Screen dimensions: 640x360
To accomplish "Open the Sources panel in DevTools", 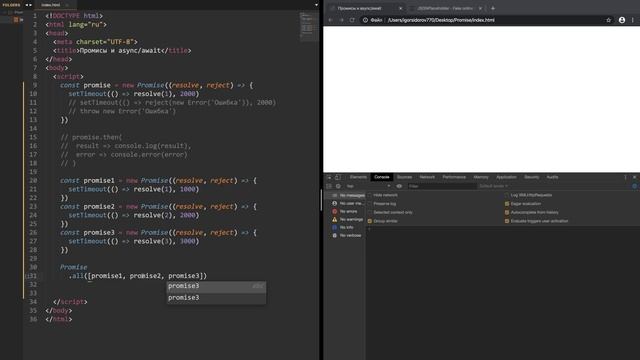I will (404, 177).
